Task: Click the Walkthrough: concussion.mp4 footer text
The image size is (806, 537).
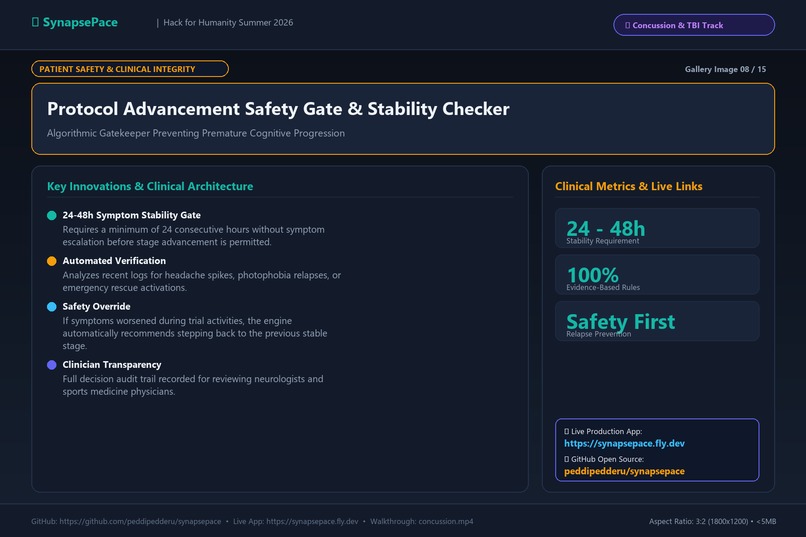Action: (422, 521)
